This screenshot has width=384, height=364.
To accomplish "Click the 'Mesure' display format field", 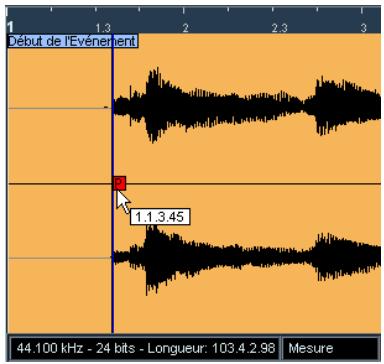I will (331, 348).
